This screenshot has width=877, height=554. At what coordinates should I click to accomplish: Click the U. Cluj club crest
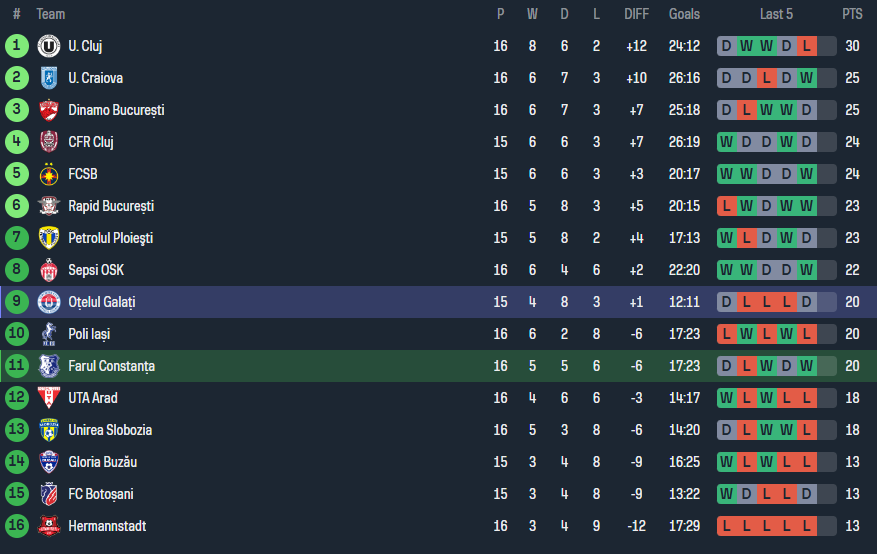point(48,46)
